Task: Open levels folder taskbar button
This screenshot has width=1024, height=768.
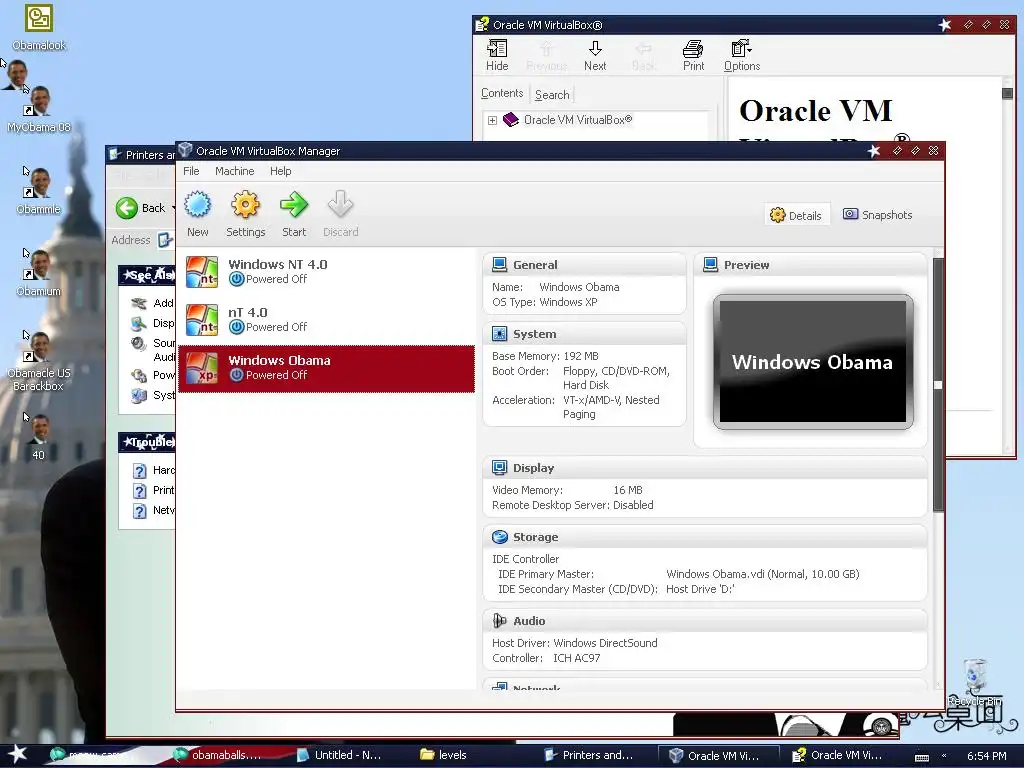Action: [444, 755]
